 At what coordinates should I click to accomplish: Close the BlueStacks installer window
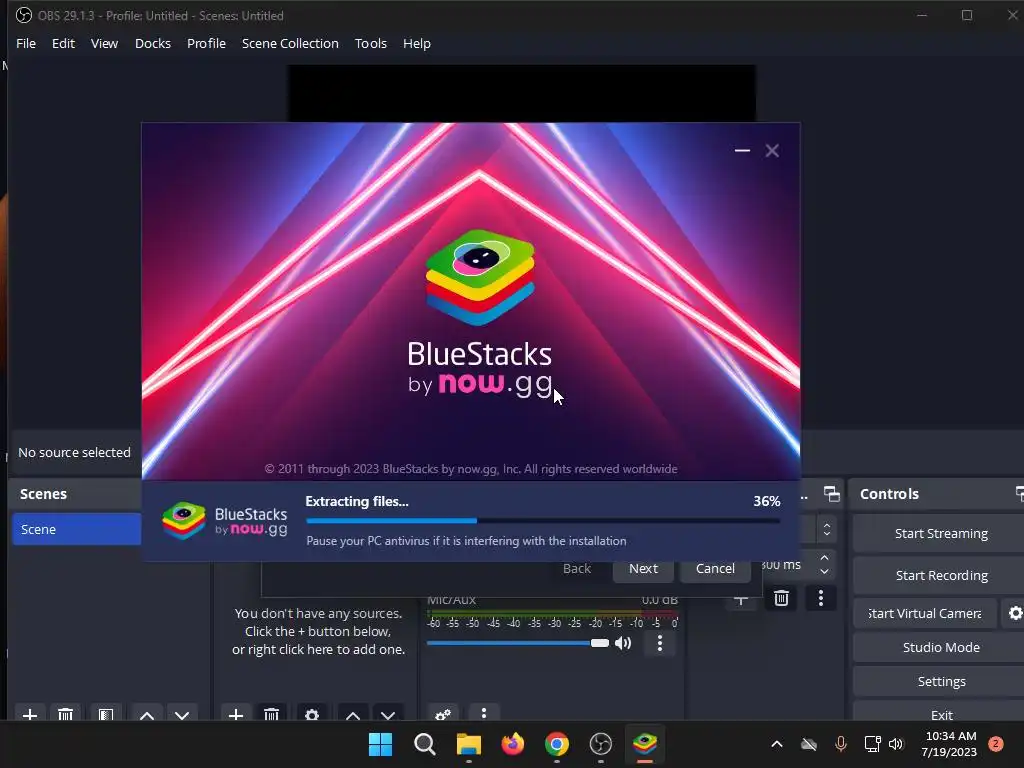[x=772, y=151]
